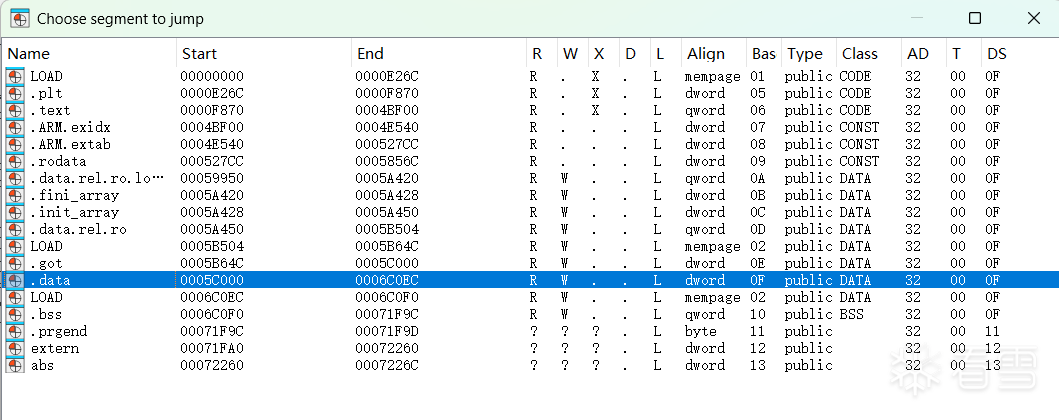Image resolution: width=1059 pixels, height=420 pixels.
Task: Click the Align column header
Action: 713,53
